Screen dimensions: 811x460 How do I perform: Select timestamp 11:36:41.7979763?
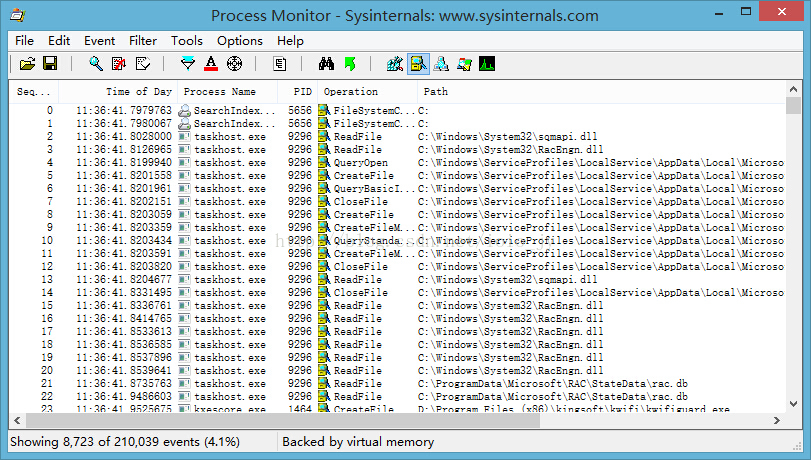point(124,111)
